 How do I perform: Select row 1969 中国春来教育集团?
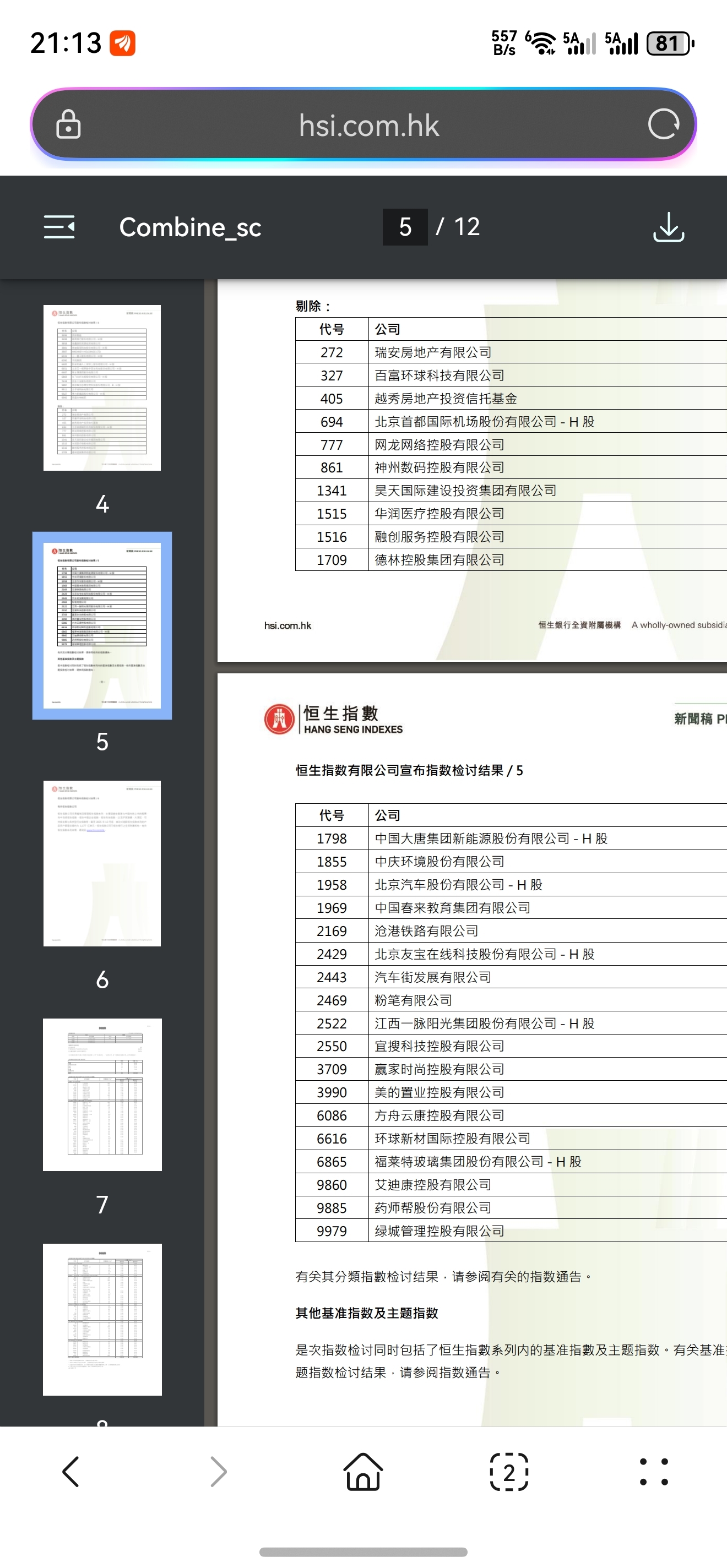coord(511,908)
